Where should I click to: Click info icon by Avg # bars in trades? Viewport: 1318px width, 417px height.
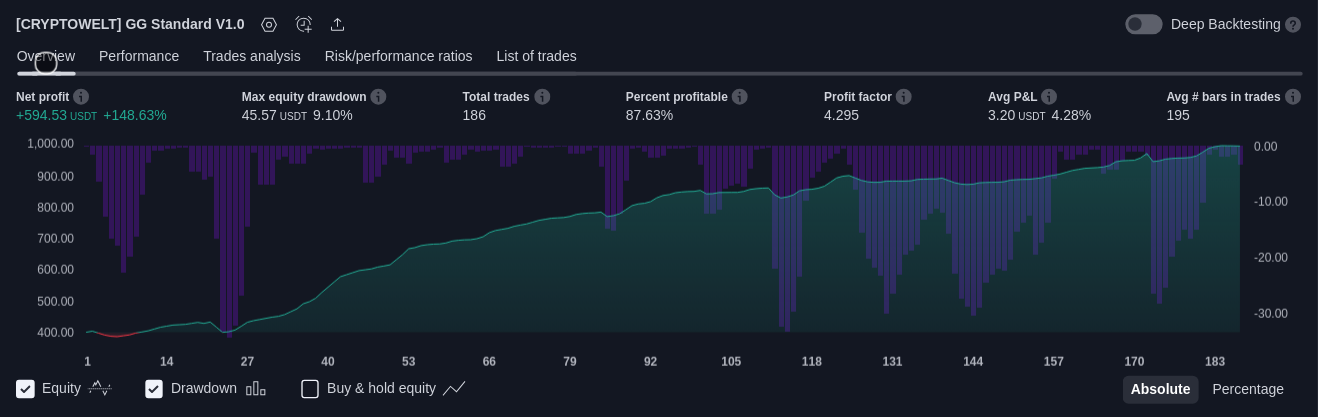1293,97
